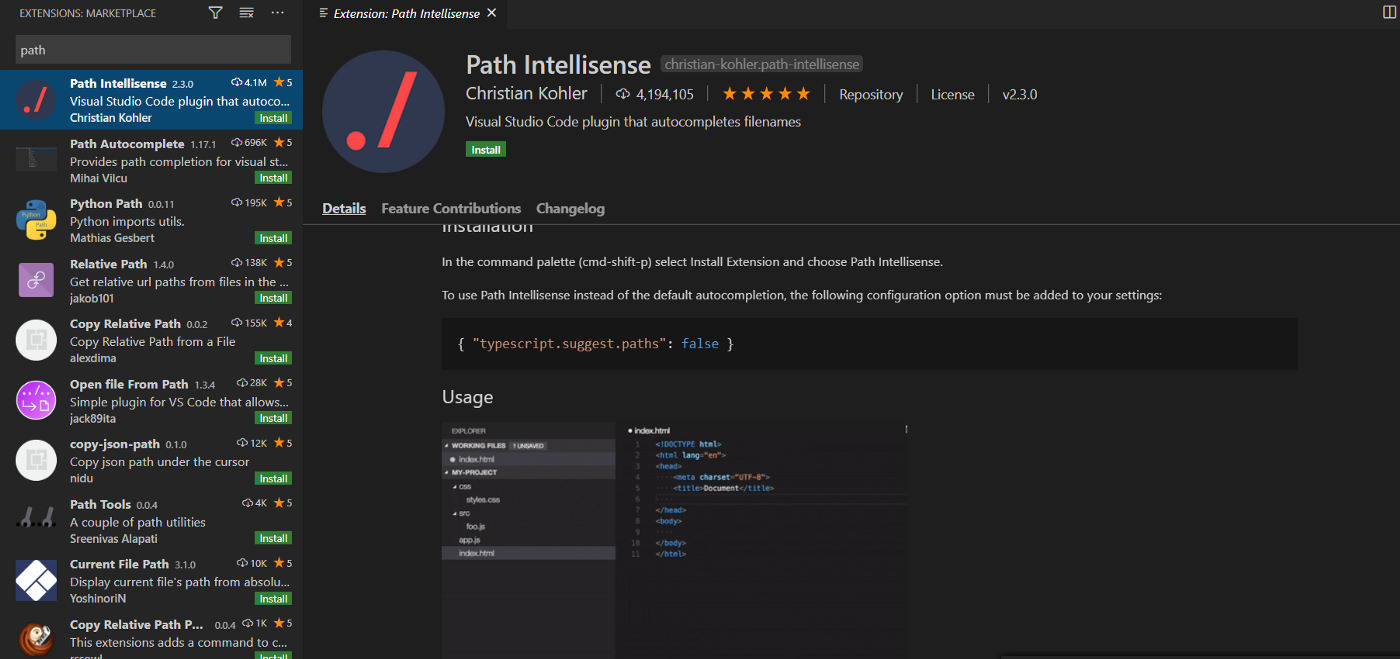Image resolution: width=1400 pixels, height=659 pixels.
Task: Open the Extensions more actions menu
Action: tap(278, 13)
